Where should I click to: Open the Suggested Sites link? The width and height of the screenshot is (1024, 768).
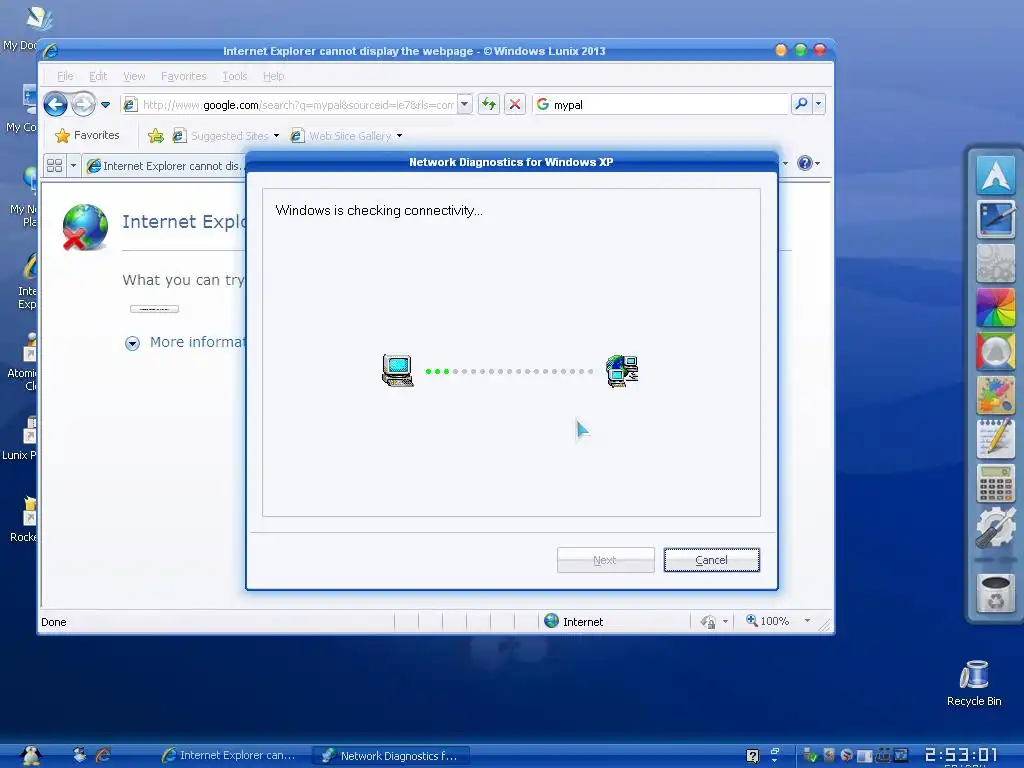pos(221,136)
